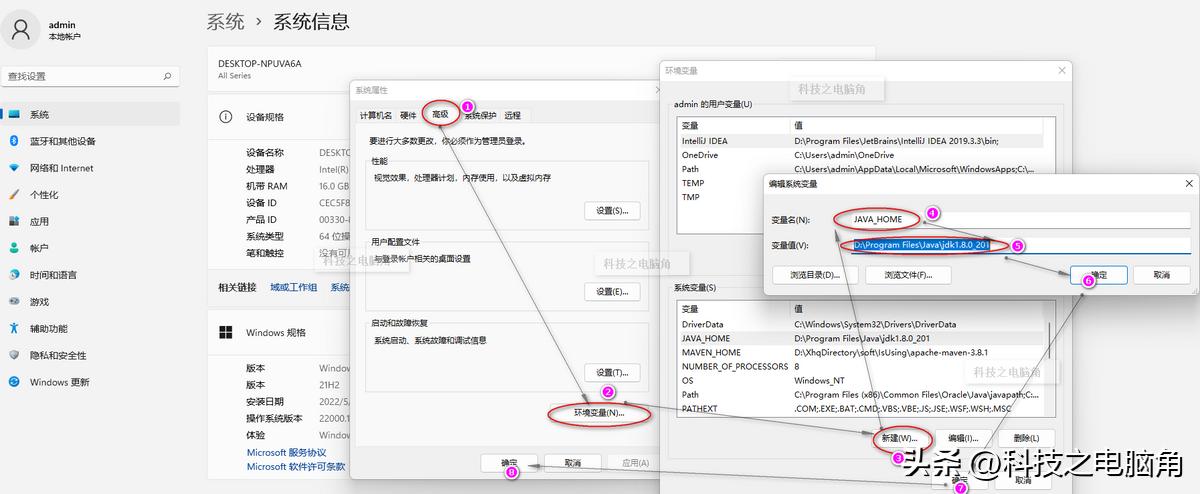Select OS system variable row

coord(860,380)
